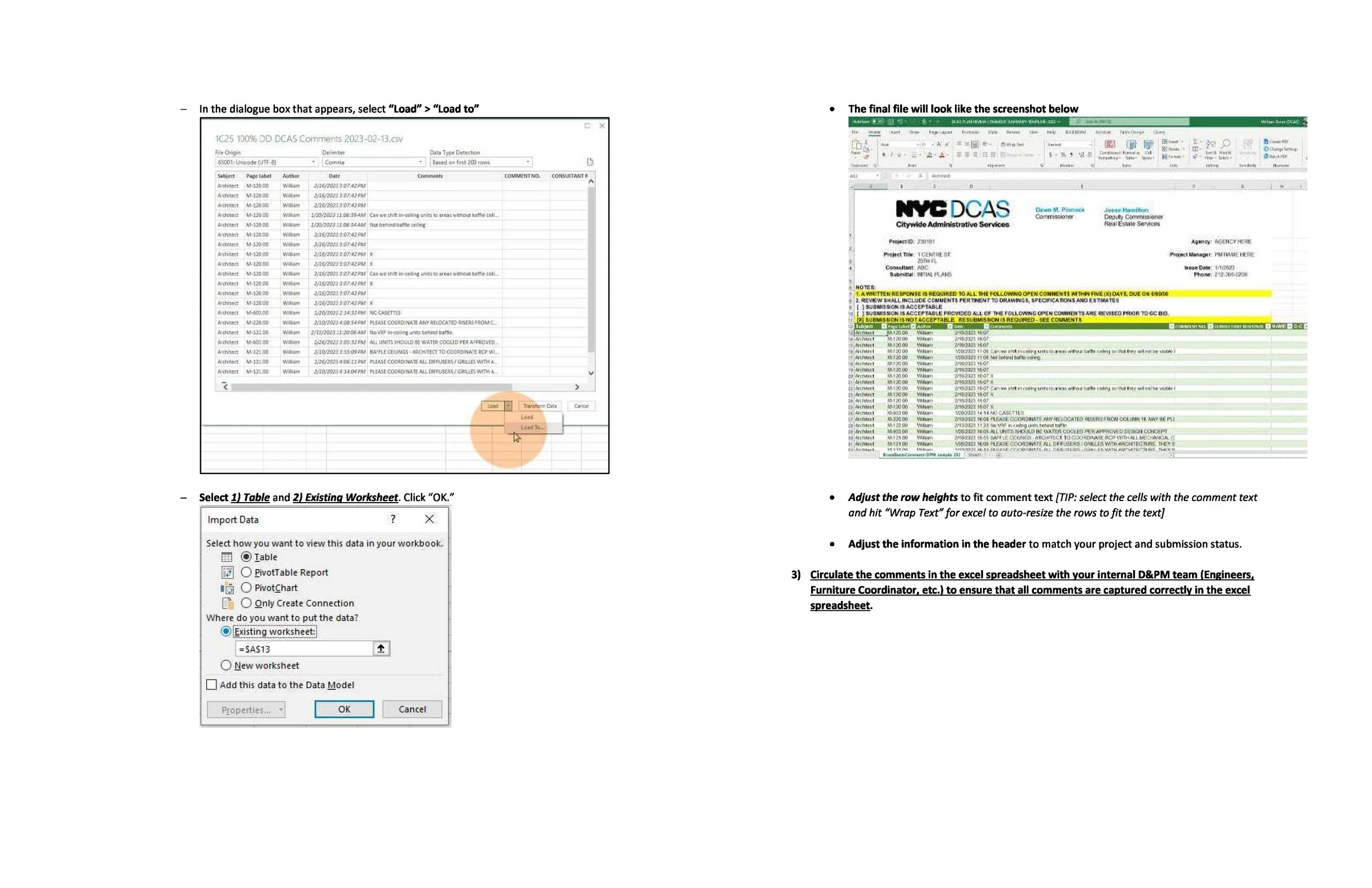Click the AutoSum sigma icon

click(1196, 141)
